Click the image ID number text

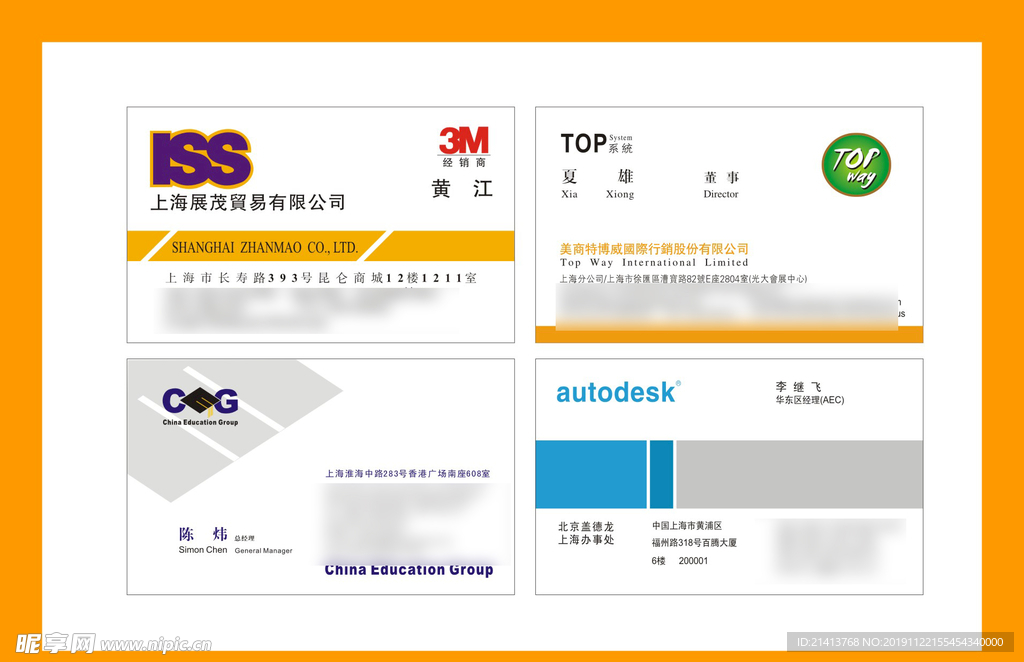click(x=900, y=642)
